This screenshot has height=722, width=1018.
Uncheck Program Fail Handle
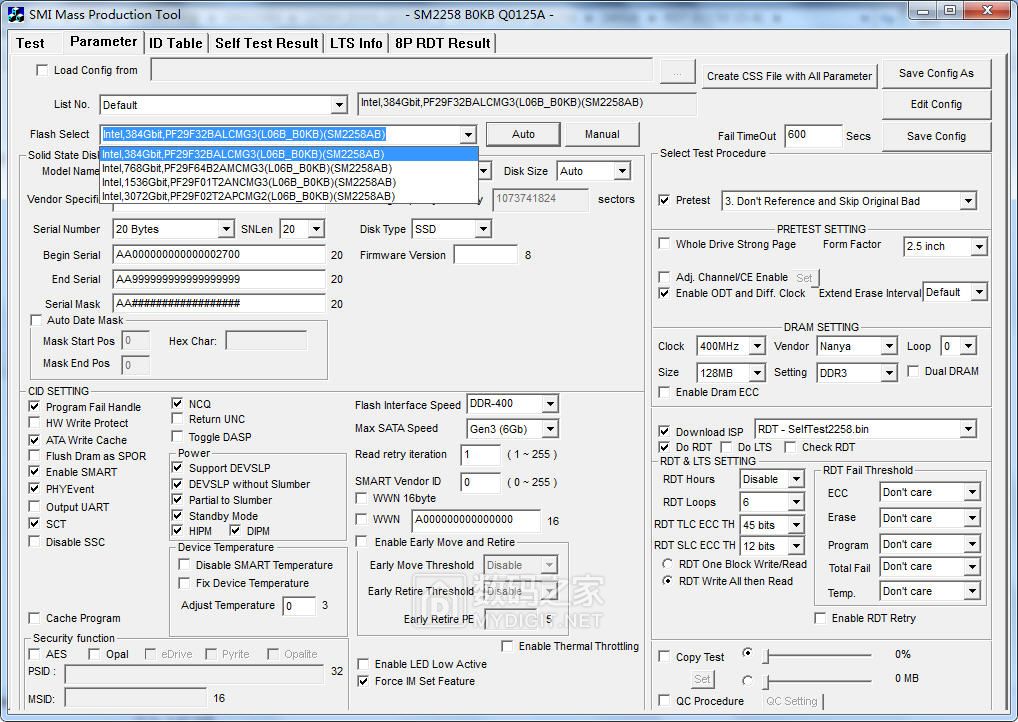pyautogui.click(x=34, y=406)
